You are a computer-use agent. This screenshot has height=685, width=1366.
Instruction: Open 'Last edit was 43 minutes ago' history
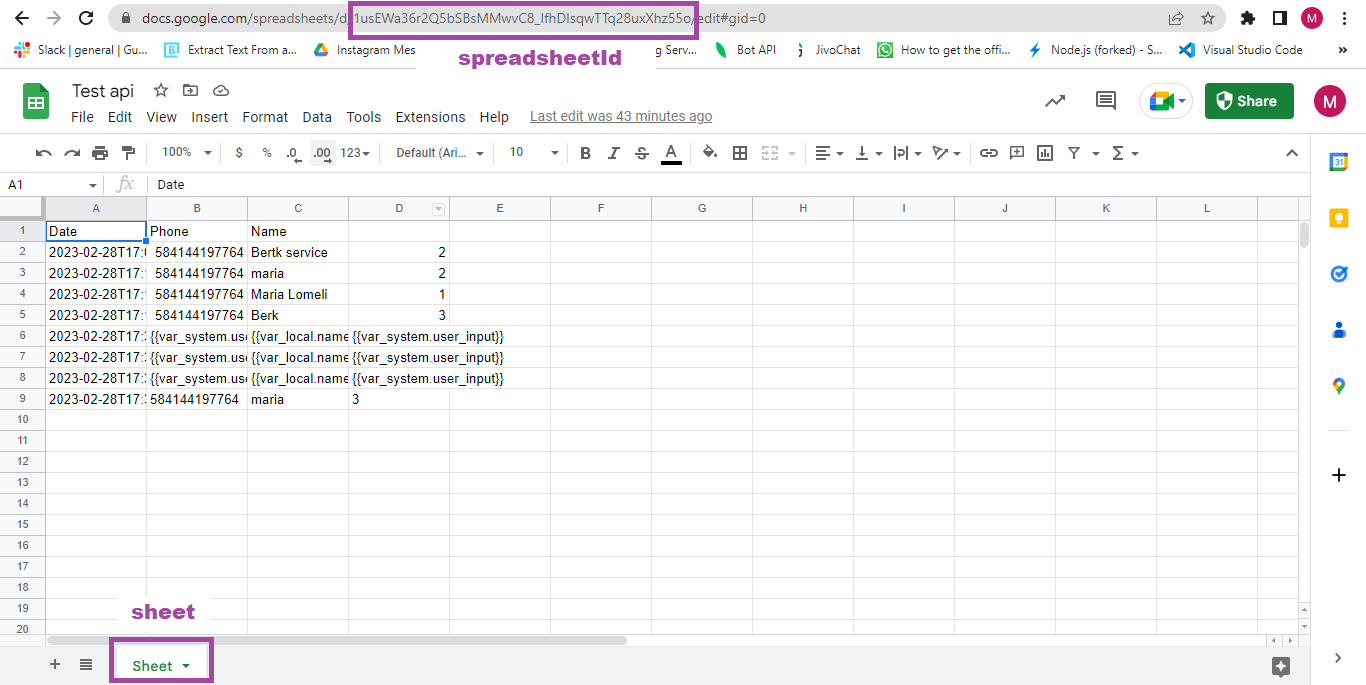(x=621, y=116)
